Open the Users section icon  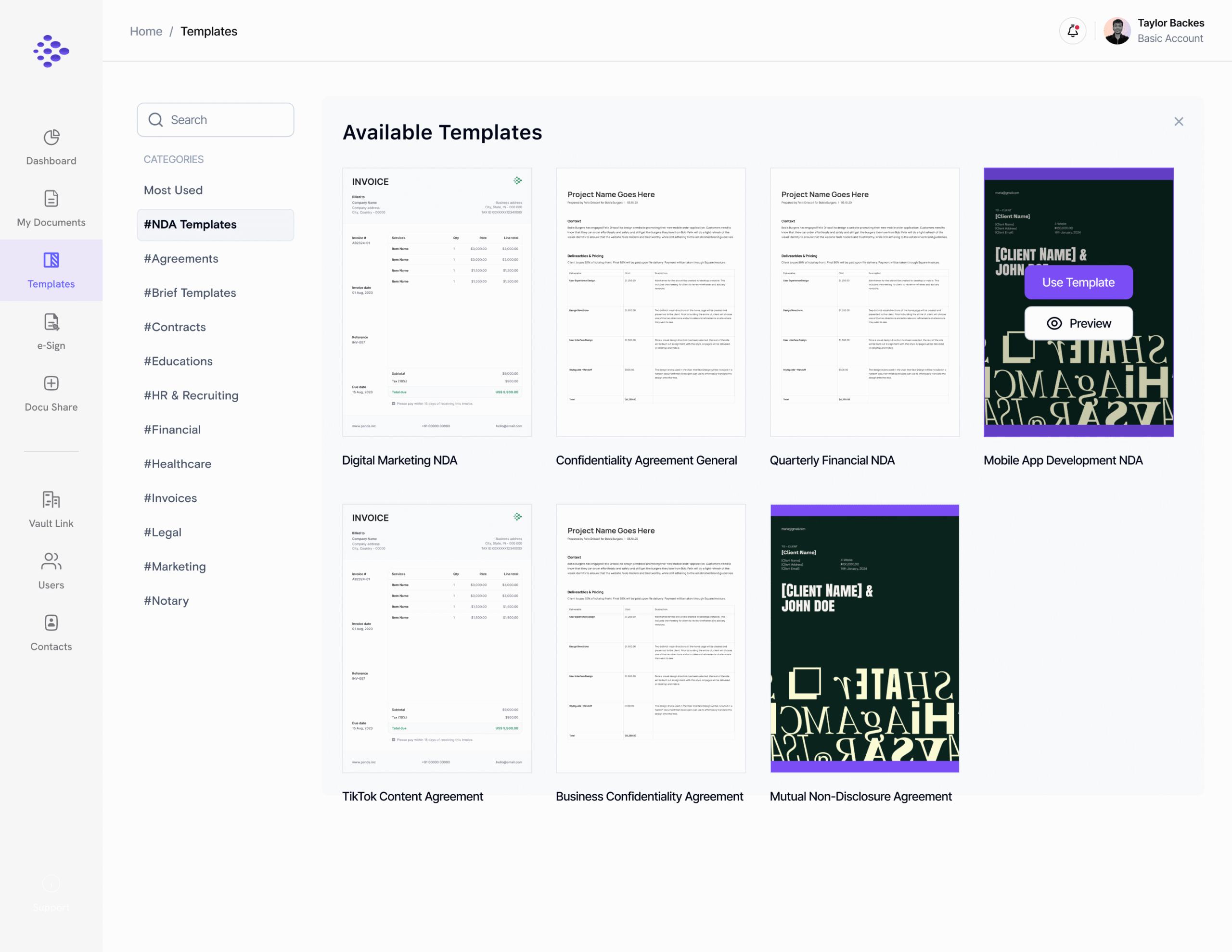51,561
